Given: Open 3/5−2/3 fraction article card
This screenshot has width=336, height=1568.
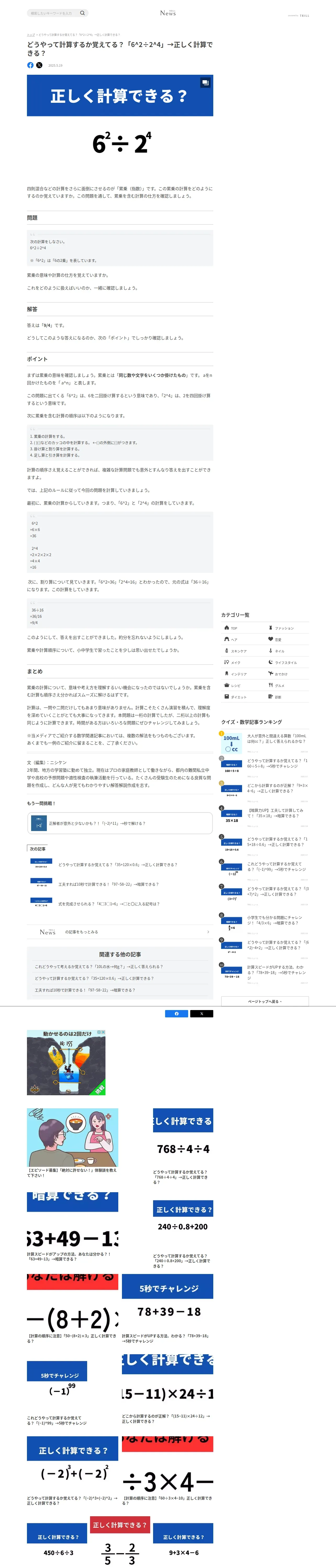Looking at the screenshot, I should click(x=120, y=1542).
